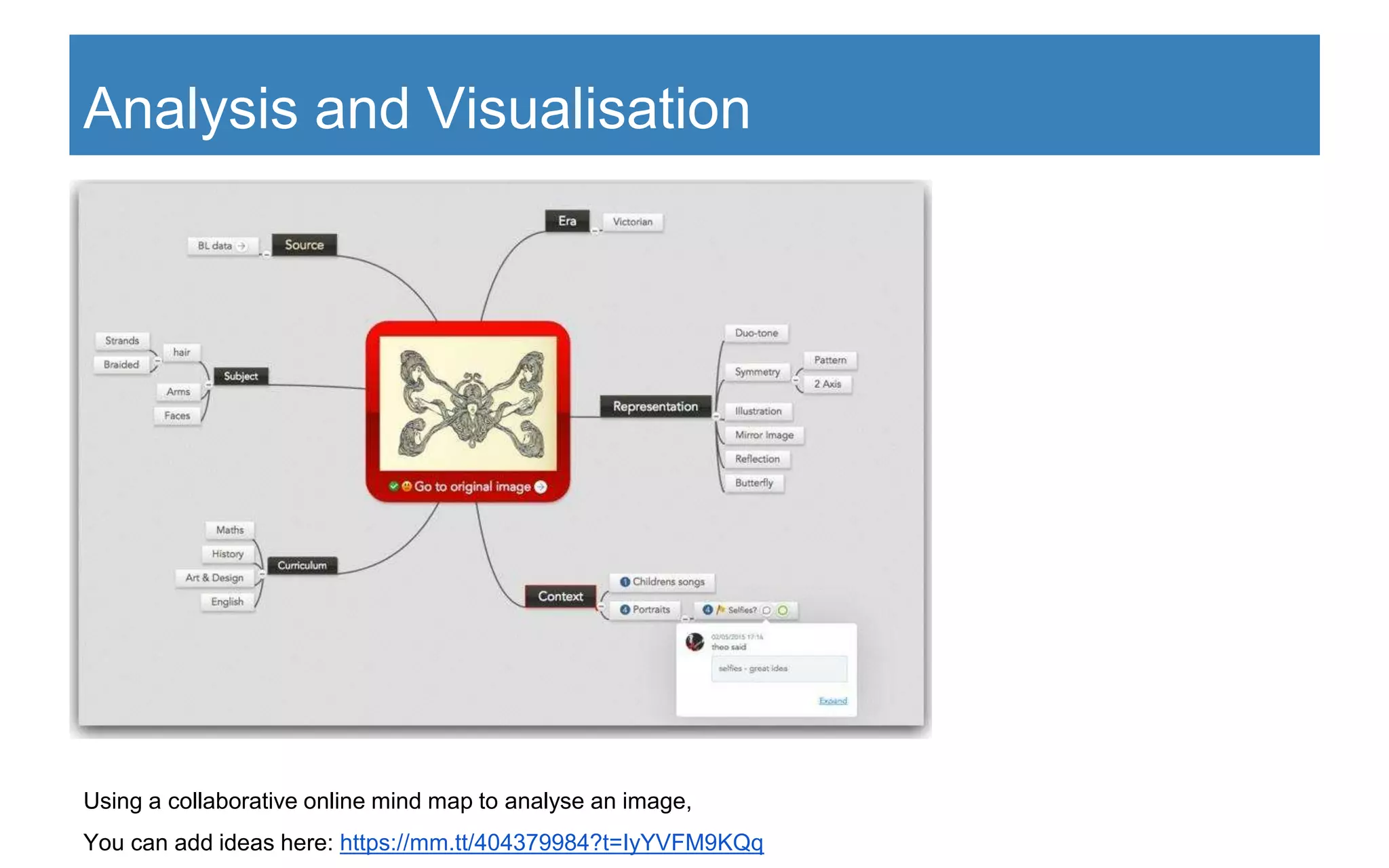Click the Analysis and Visualisation slide title
This screenshot has height=868, width=1389.
pyautogui.click(x=416, y=108)
